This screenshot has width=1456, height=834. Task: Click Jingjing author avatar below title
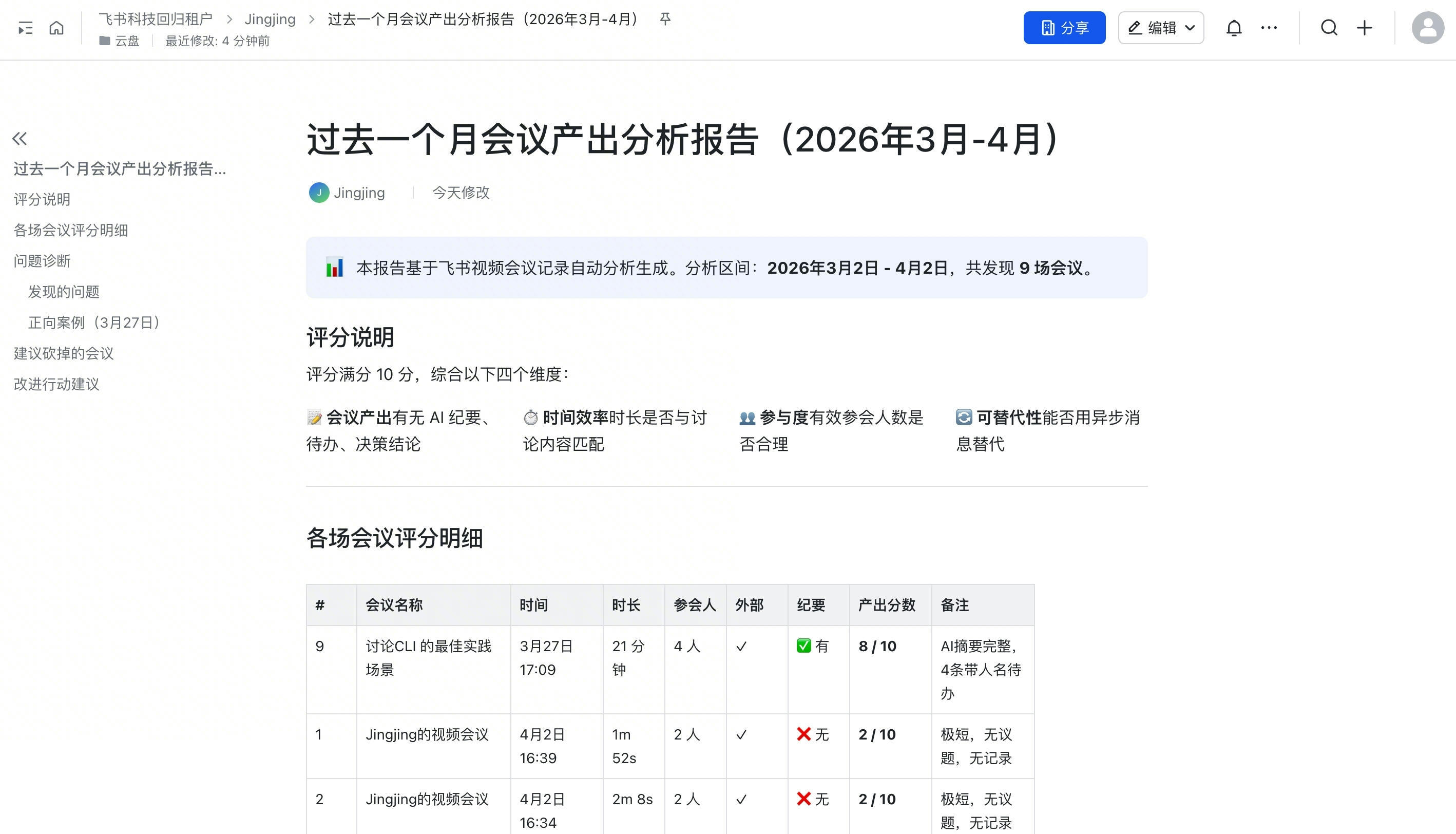tap(319, 193)
